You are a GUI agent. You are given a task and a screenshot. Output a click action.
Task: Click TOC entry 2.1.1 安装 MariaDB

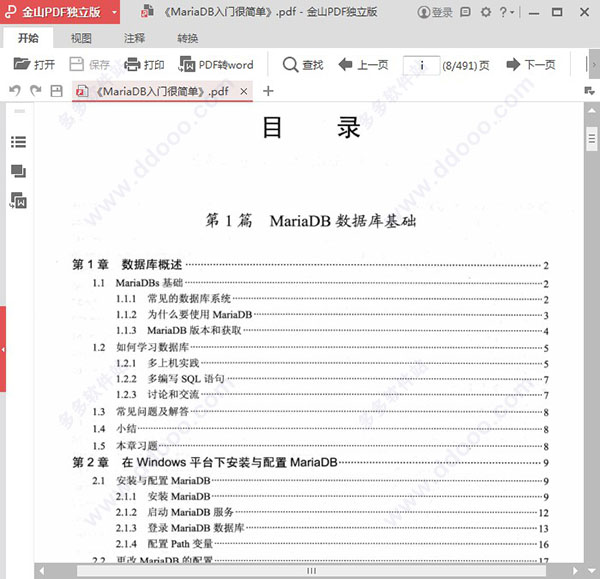[332, 496]
